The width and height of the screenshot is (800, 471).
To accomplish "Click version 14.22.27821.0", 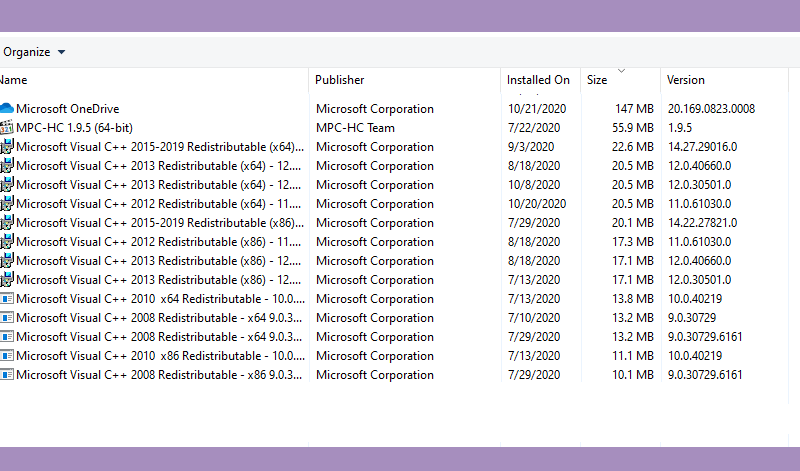I will [703, 223].
